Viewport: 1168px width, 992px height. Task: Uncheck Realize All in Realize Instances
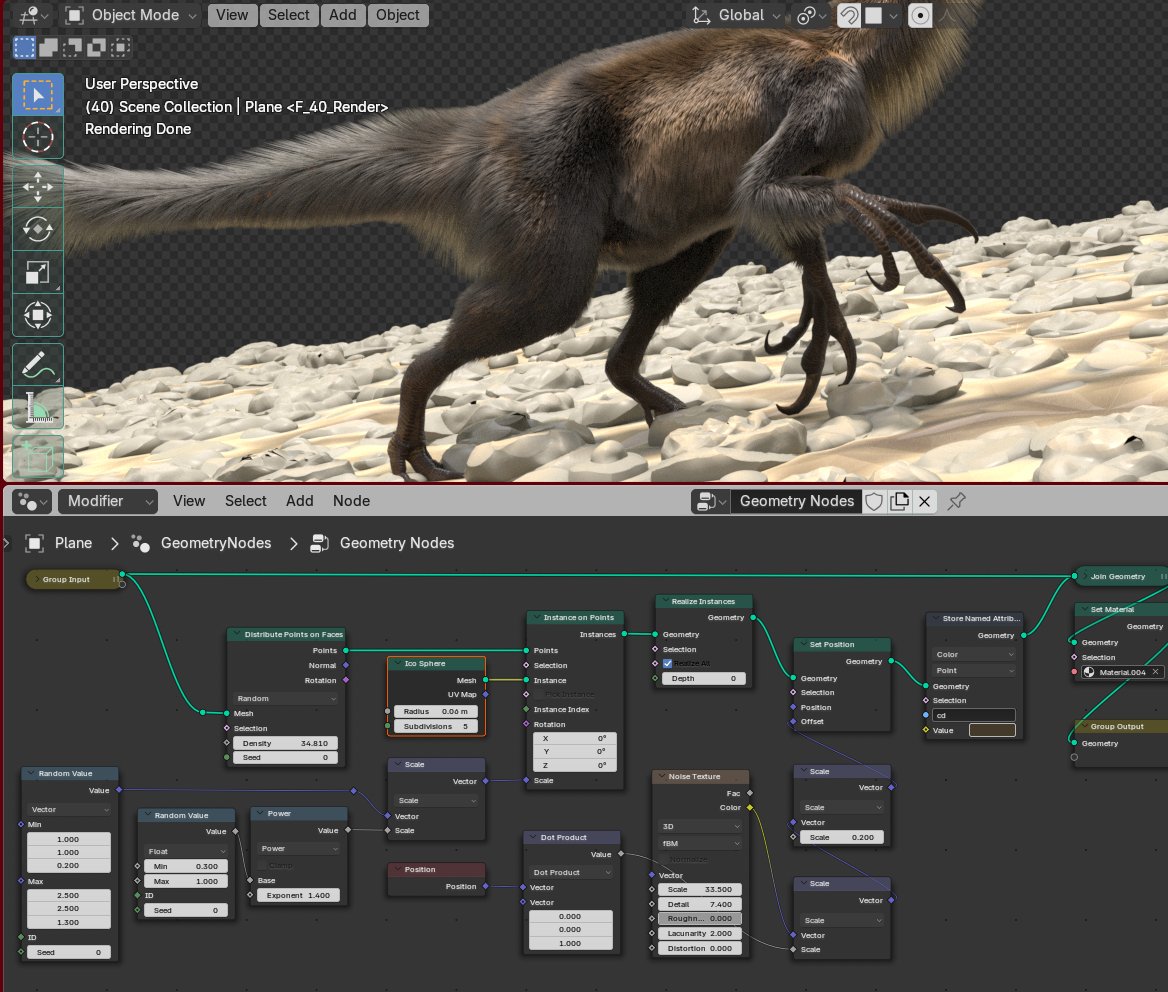pos(667,664)
